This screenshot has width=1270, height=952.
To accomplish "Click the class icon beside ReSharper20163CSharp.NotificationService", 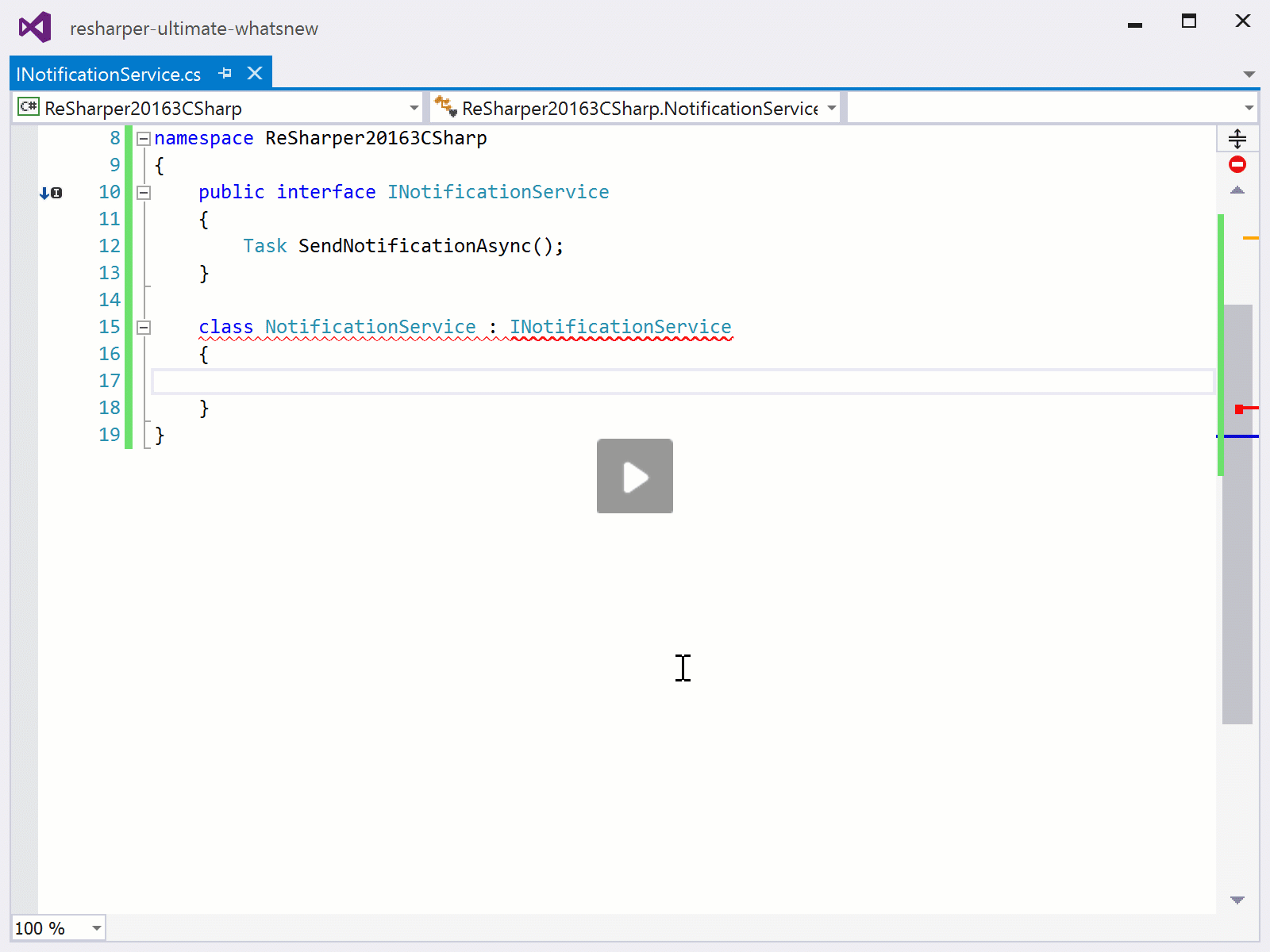I will point(445,106).
